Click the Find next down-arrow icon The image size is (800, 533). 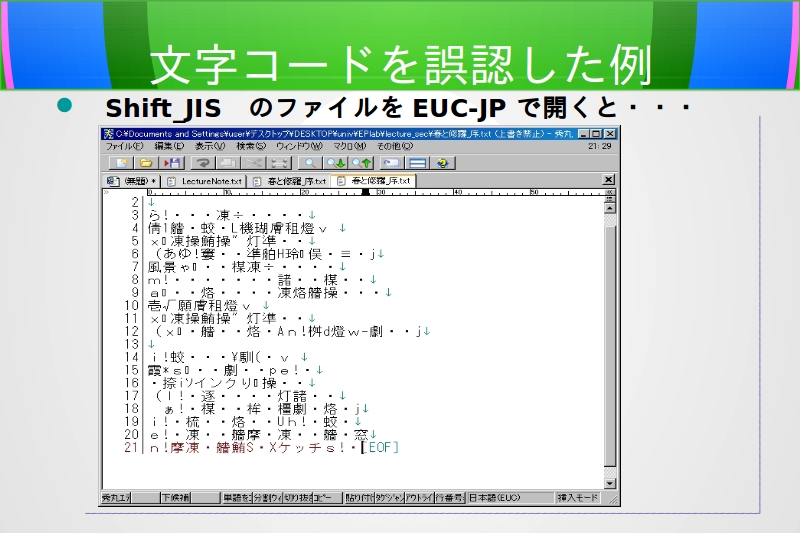click(x=336, y=162)
